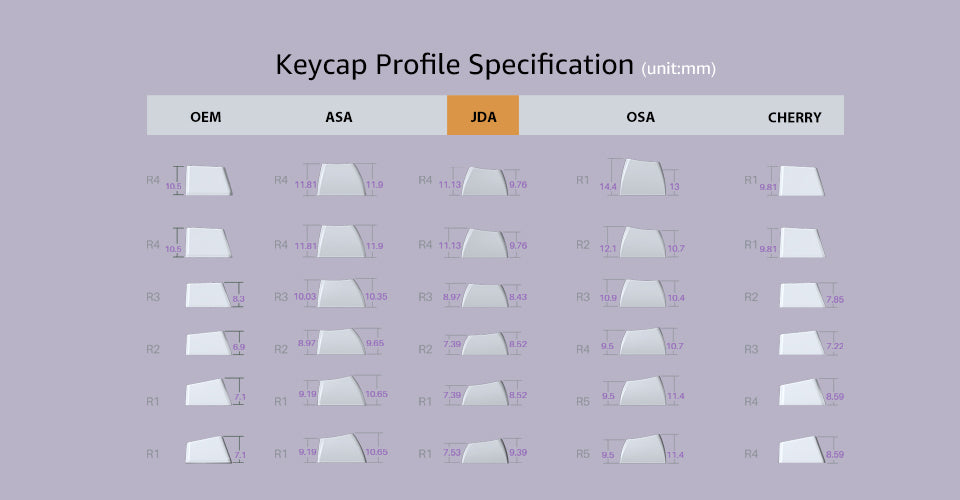The height and width of the screenshot is (500, 960).
Task: Select the OSA R4 keycap labeled 9.5
Action: pos(643,341)
